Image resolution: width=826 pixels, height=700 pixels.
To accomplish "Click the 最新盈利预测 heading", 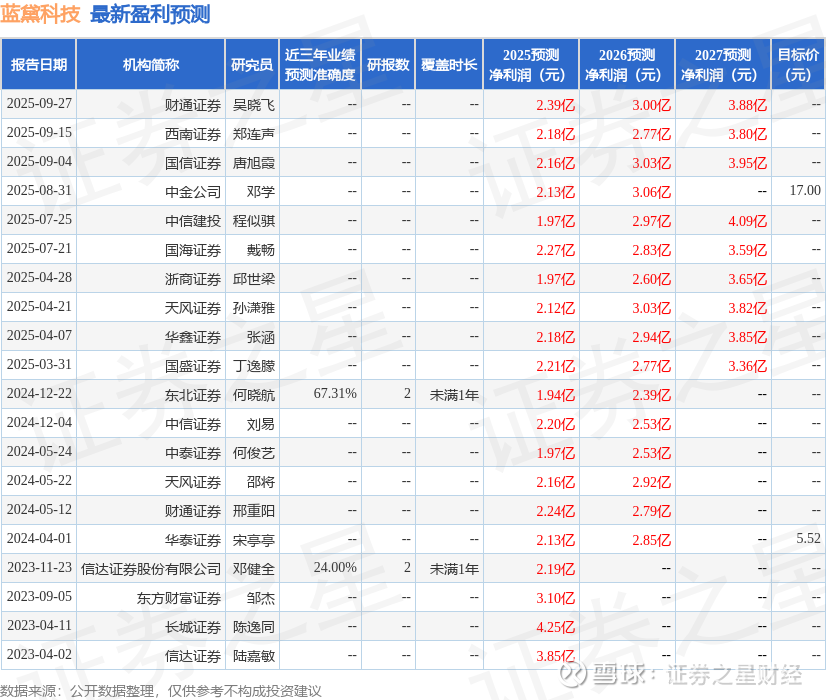I will [x=150, y=14].
